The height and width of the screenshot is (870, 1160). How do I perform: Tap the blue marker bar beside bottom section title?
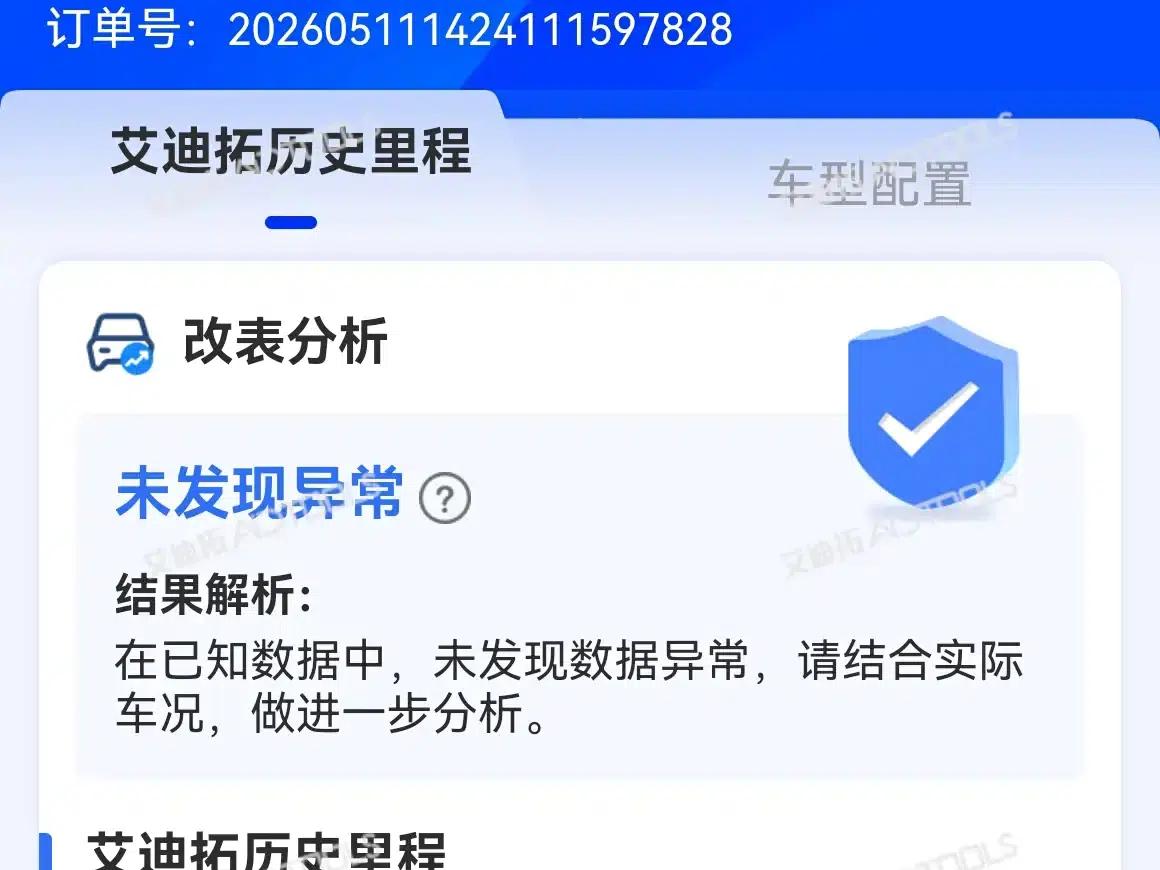(45, 852)
